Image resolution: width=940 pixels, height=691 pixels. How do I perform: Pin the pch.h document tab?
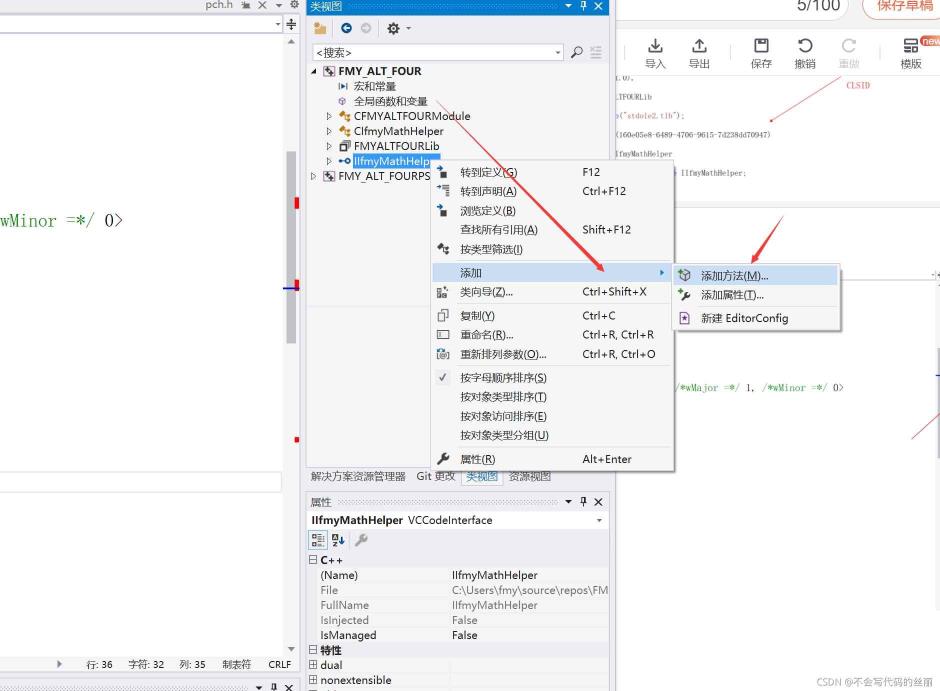[x=246, y=5]
